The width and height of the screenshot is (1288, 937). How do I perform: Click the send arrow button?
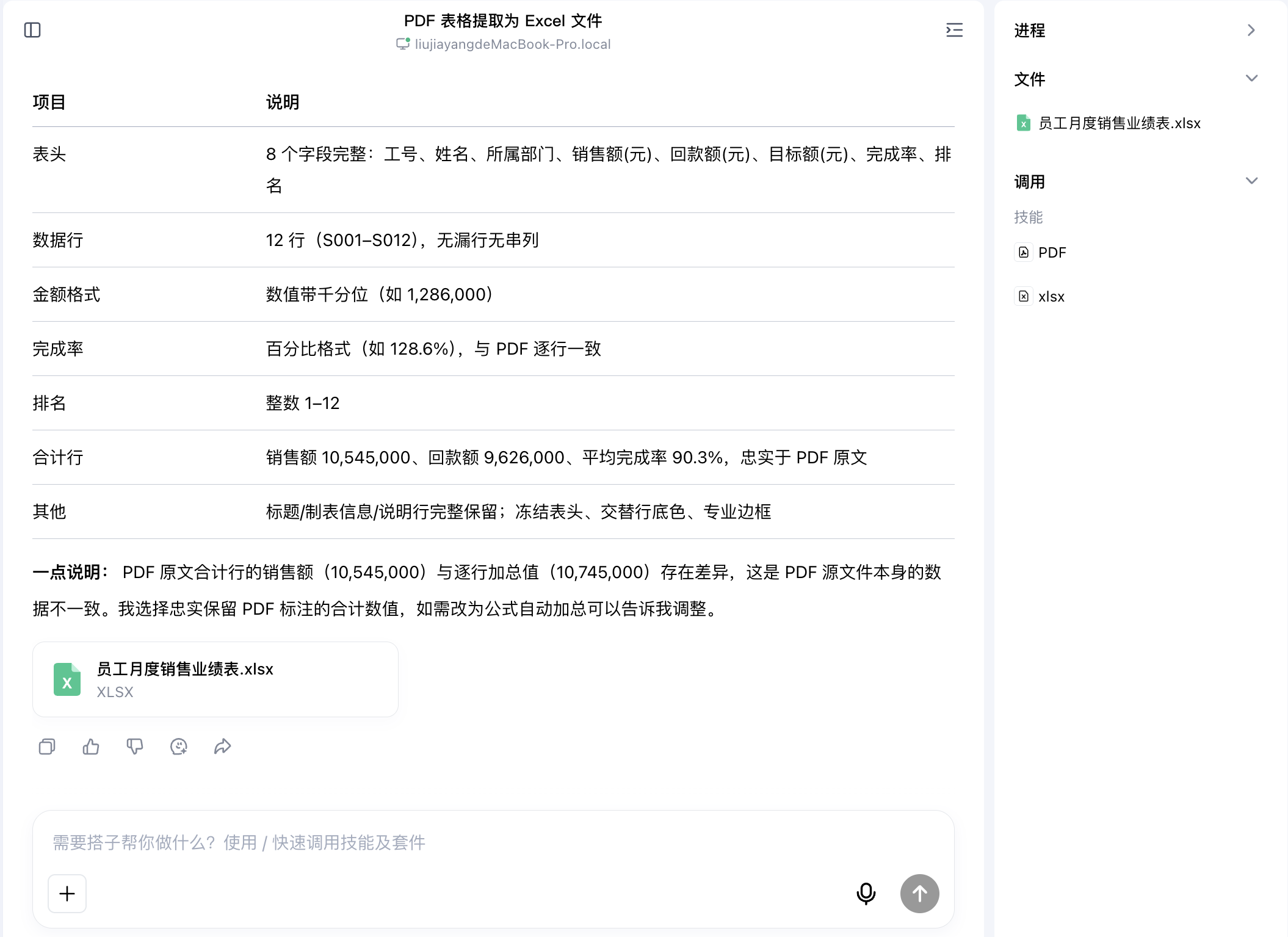(x=919, y=894)
